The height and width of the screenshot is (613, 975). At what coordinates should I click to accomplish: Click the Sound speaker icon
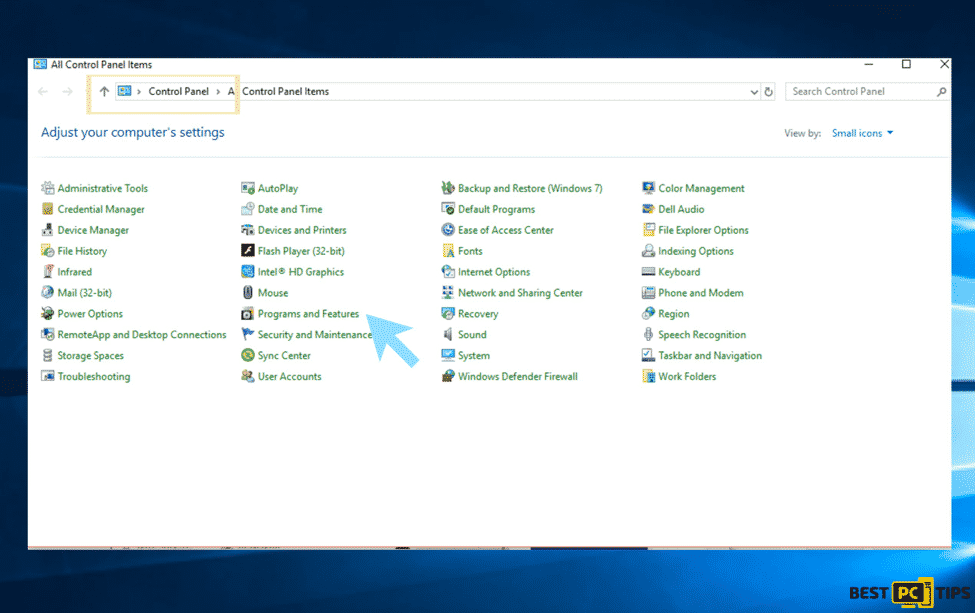[x=448, y=334]
